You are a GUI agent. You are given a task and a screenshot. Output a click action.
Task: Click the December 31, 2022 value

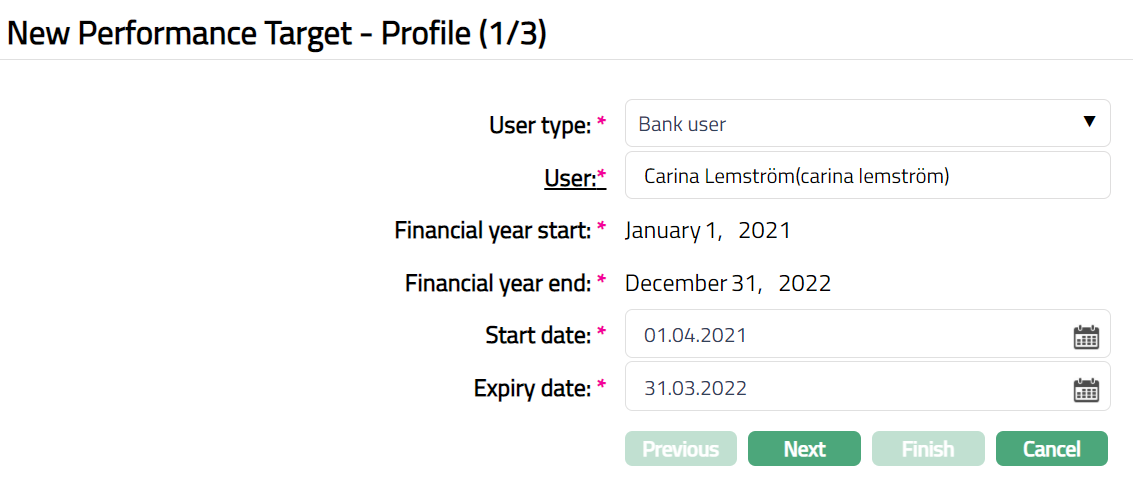click(728, 284)
